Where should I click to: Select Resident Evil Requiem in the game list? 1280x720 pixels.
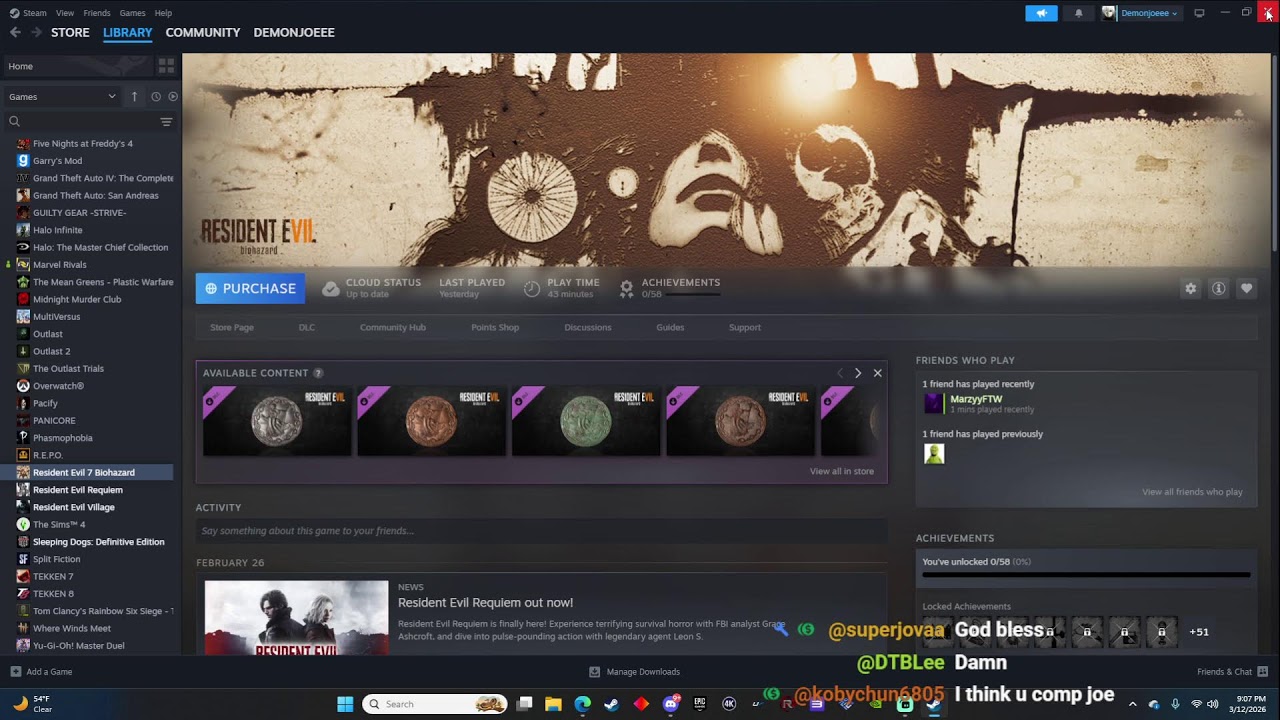77,490
